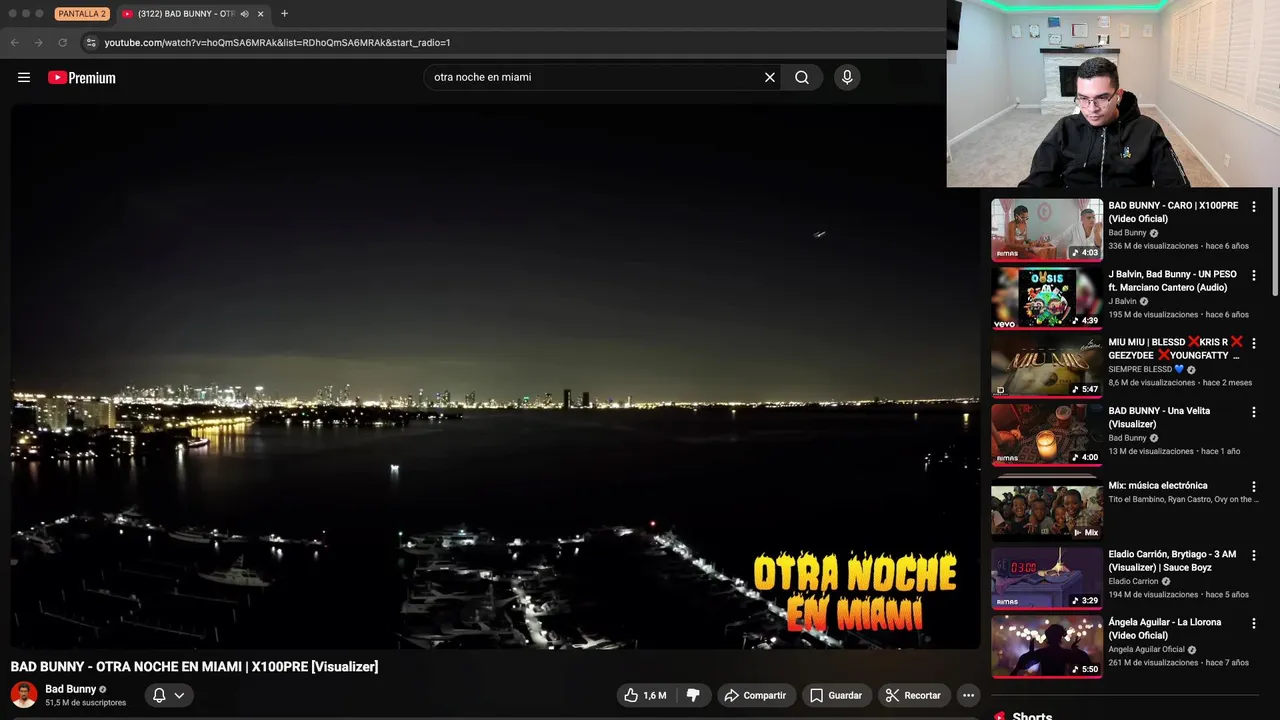Mute the tab via speaker icon
1280x720 pixels.
click(x=245, y=14)
